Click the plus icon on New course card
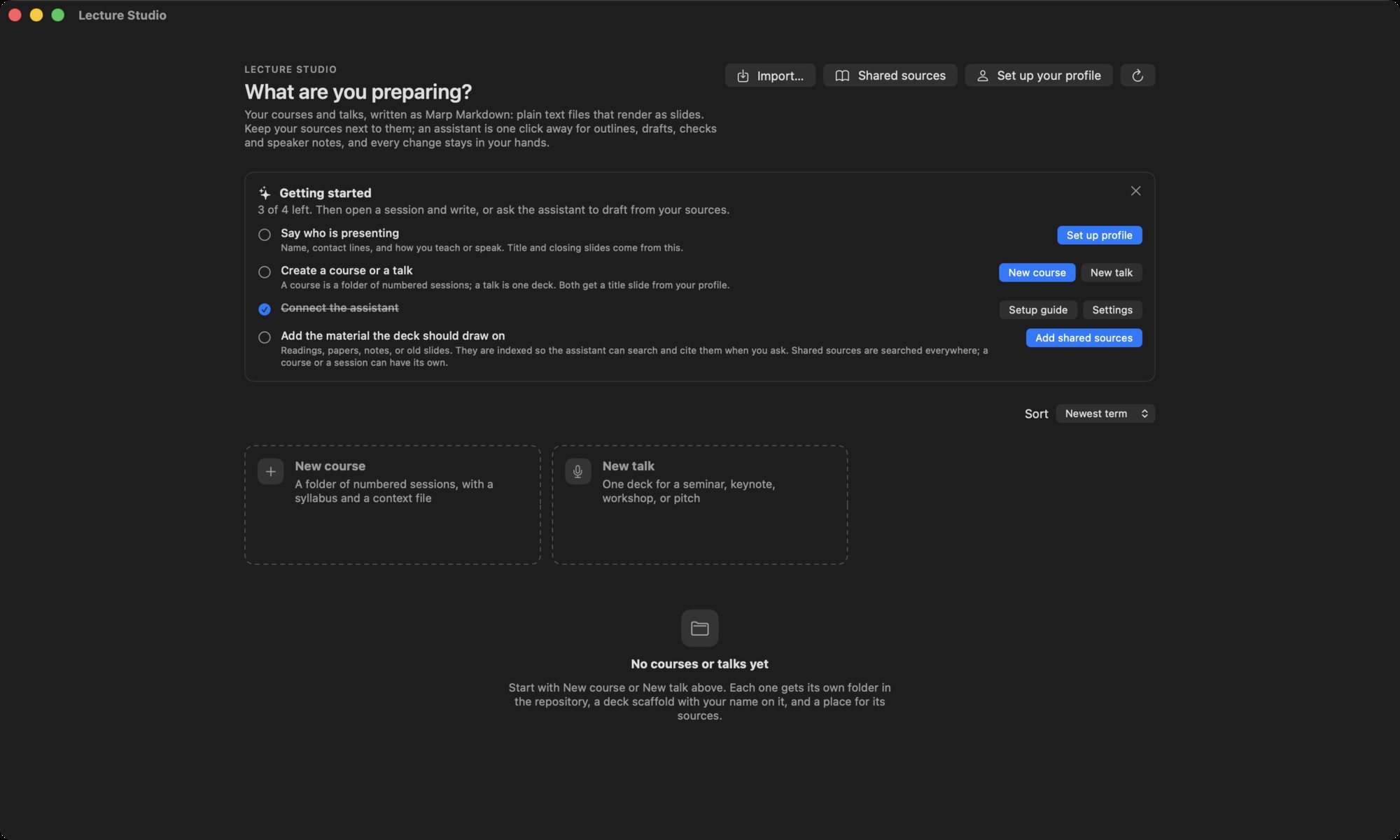This screenshot has height=840, width=1400. pyautogui.click(x=271, y=472)
